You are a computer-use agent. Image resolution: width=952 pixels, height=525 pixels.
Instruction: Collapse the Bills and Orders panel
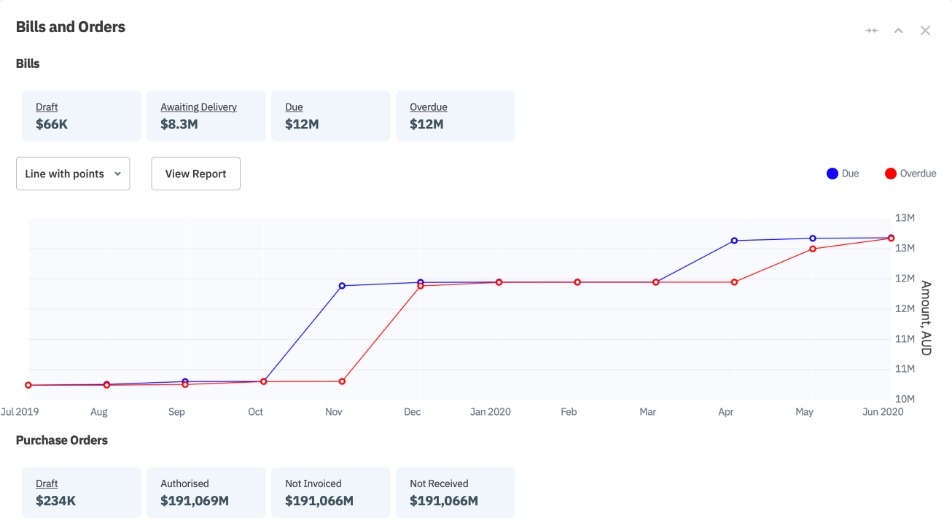point(898,30)
